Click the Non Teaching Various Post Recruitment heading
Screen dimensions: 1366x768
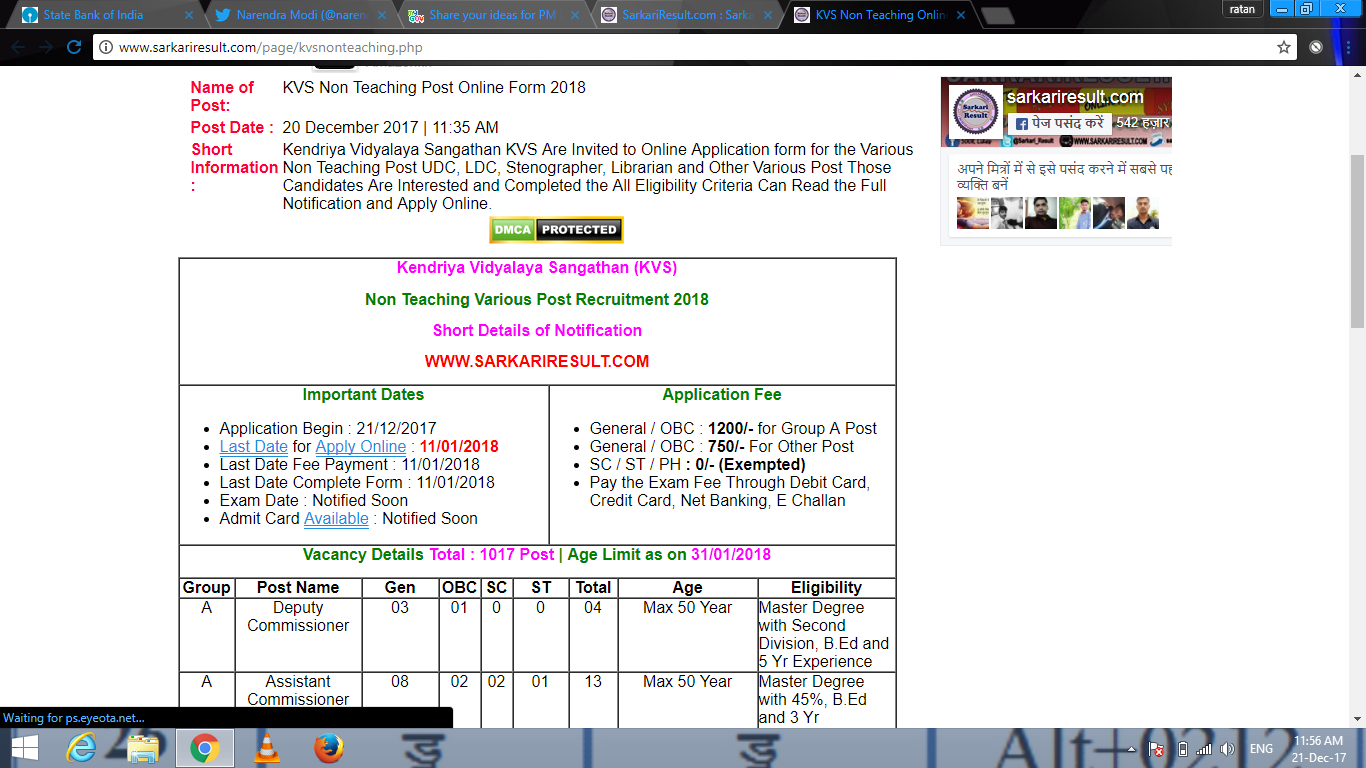click(537, 299)
